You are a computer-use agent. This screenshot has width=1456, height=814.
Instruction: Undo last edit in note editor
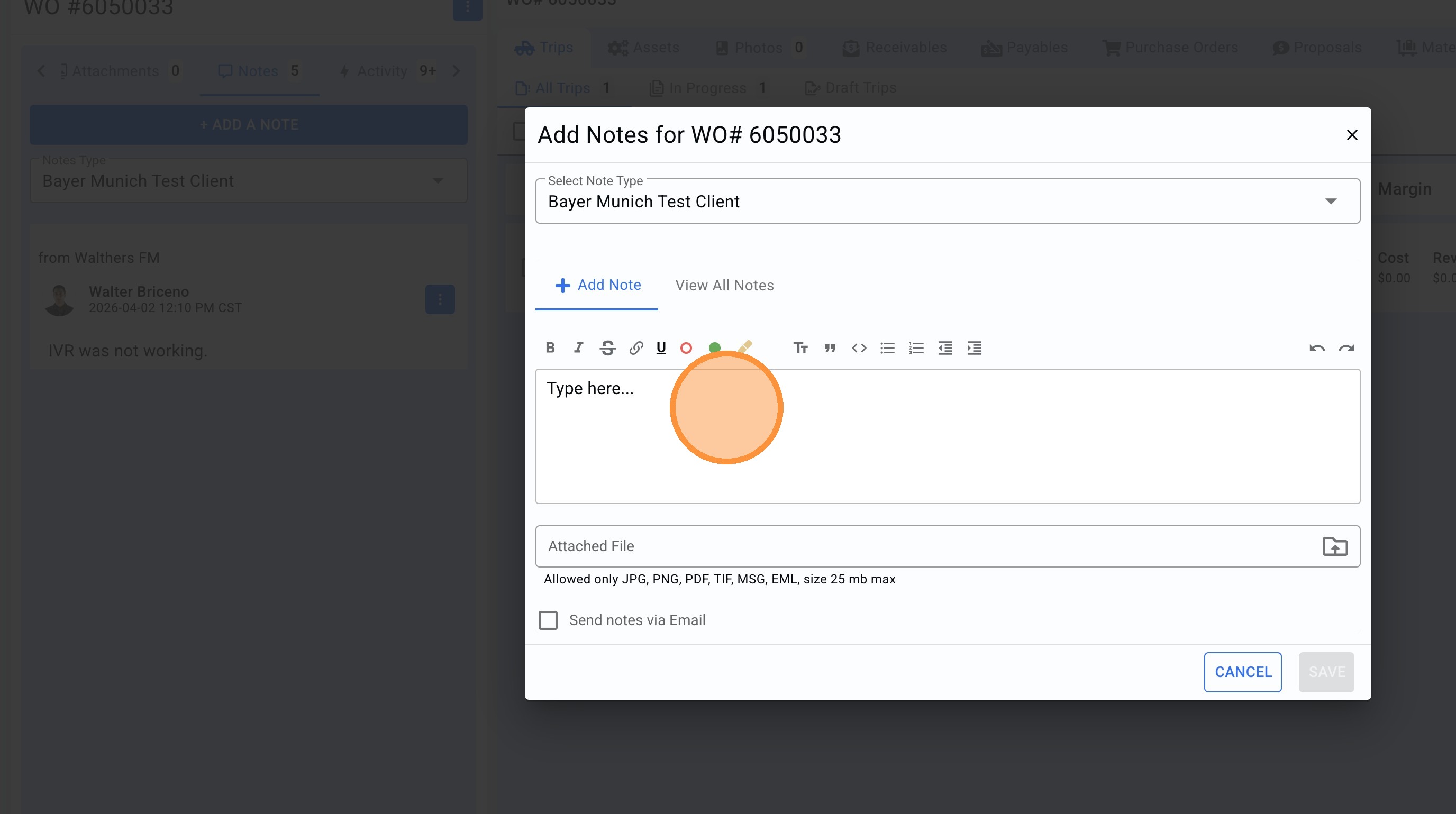pos(1317,348)
